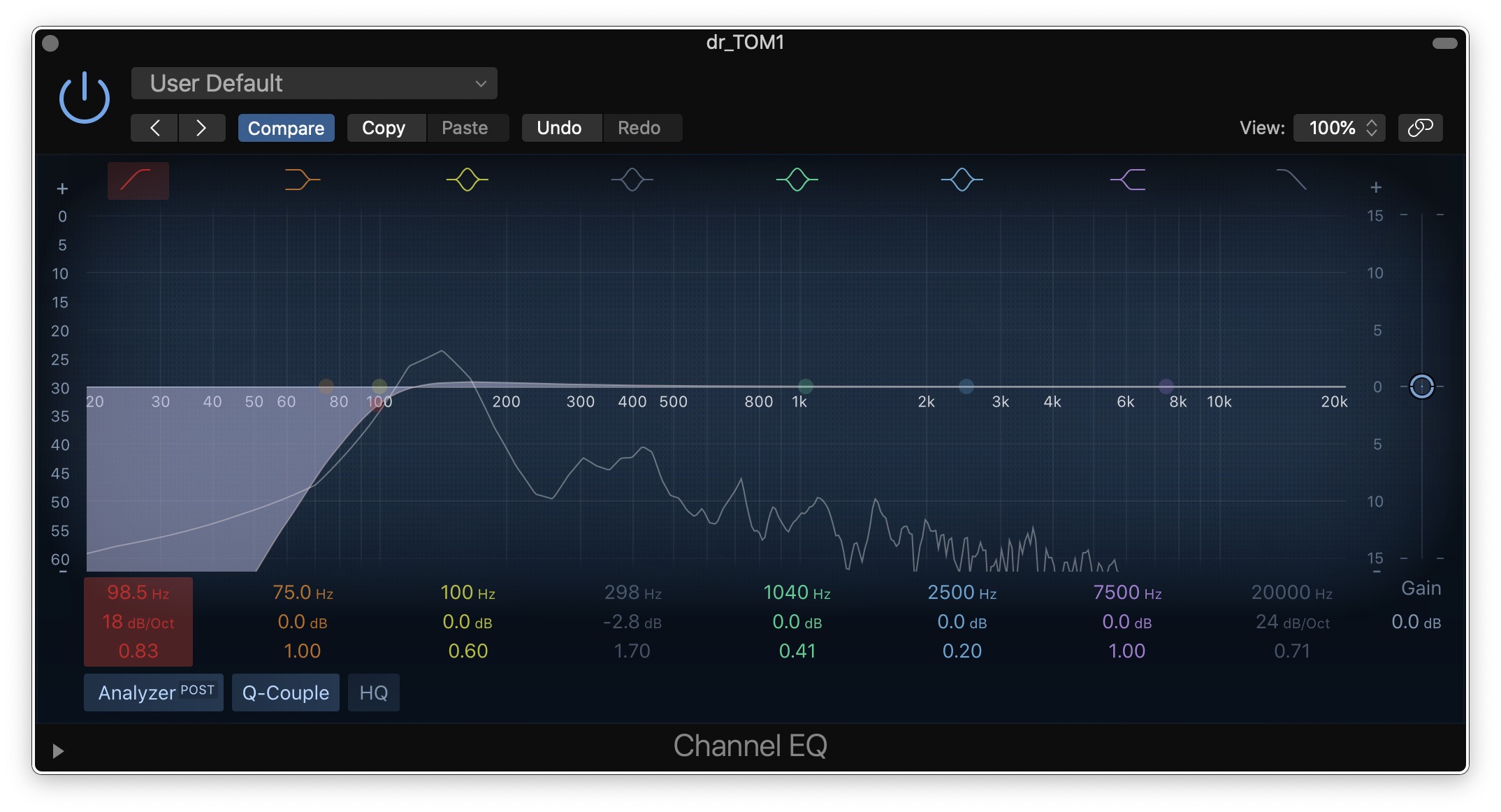Expand the disclosure triangle at bottom left

tap(58, 751)
